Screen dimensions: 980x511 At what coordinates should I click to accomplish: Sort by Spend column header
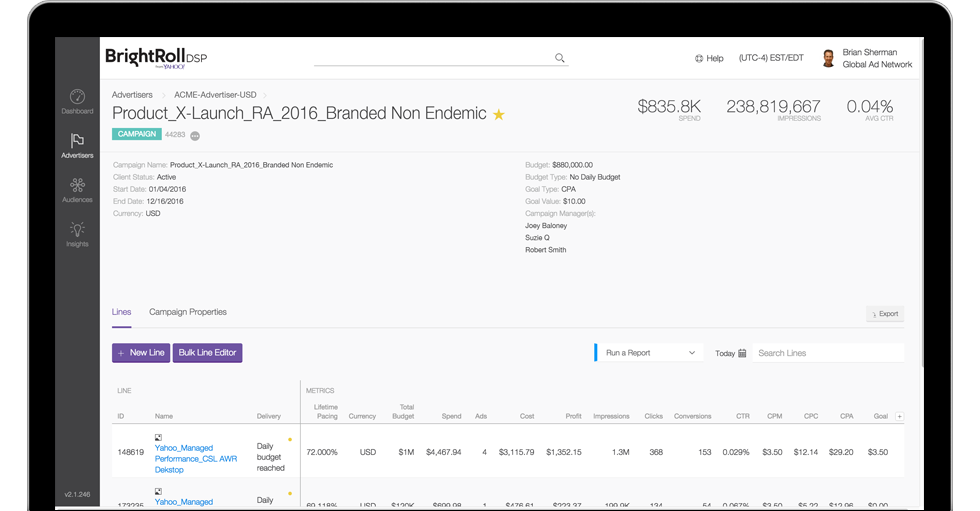pyautogui.click(x=451, y=416)
